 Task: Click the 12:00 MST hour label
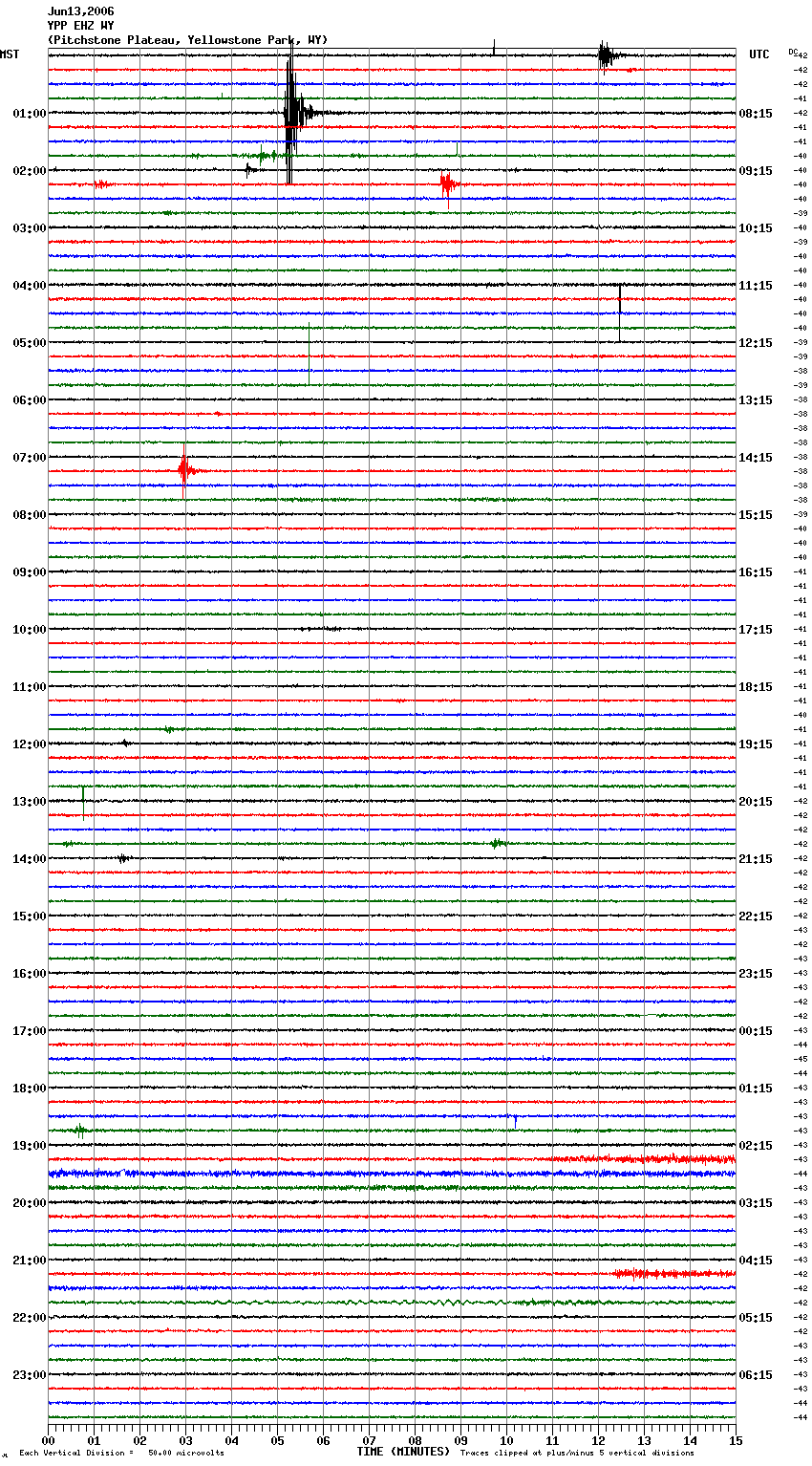coord(30,744)
